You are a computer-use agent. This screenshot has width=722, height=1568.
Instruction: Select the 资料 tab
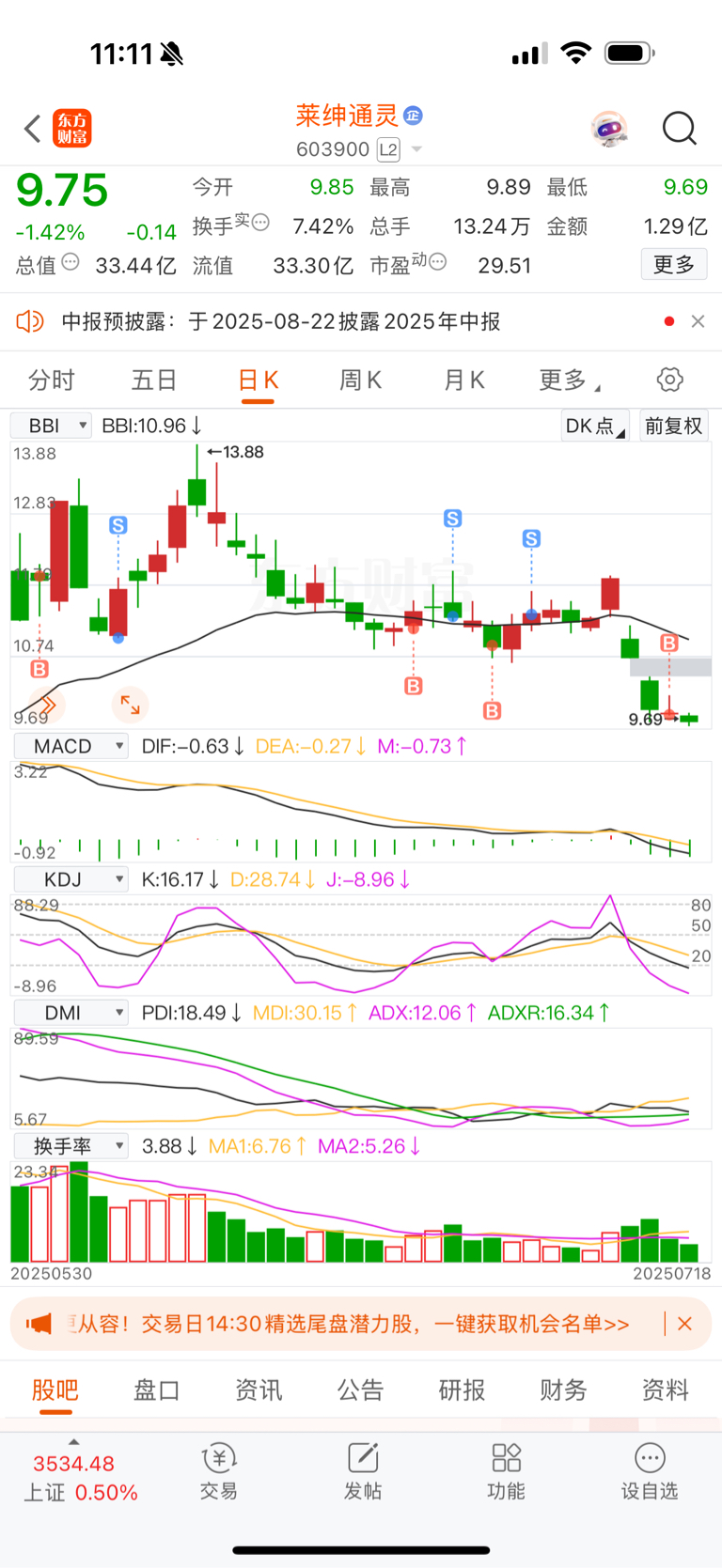(666, 1390)
